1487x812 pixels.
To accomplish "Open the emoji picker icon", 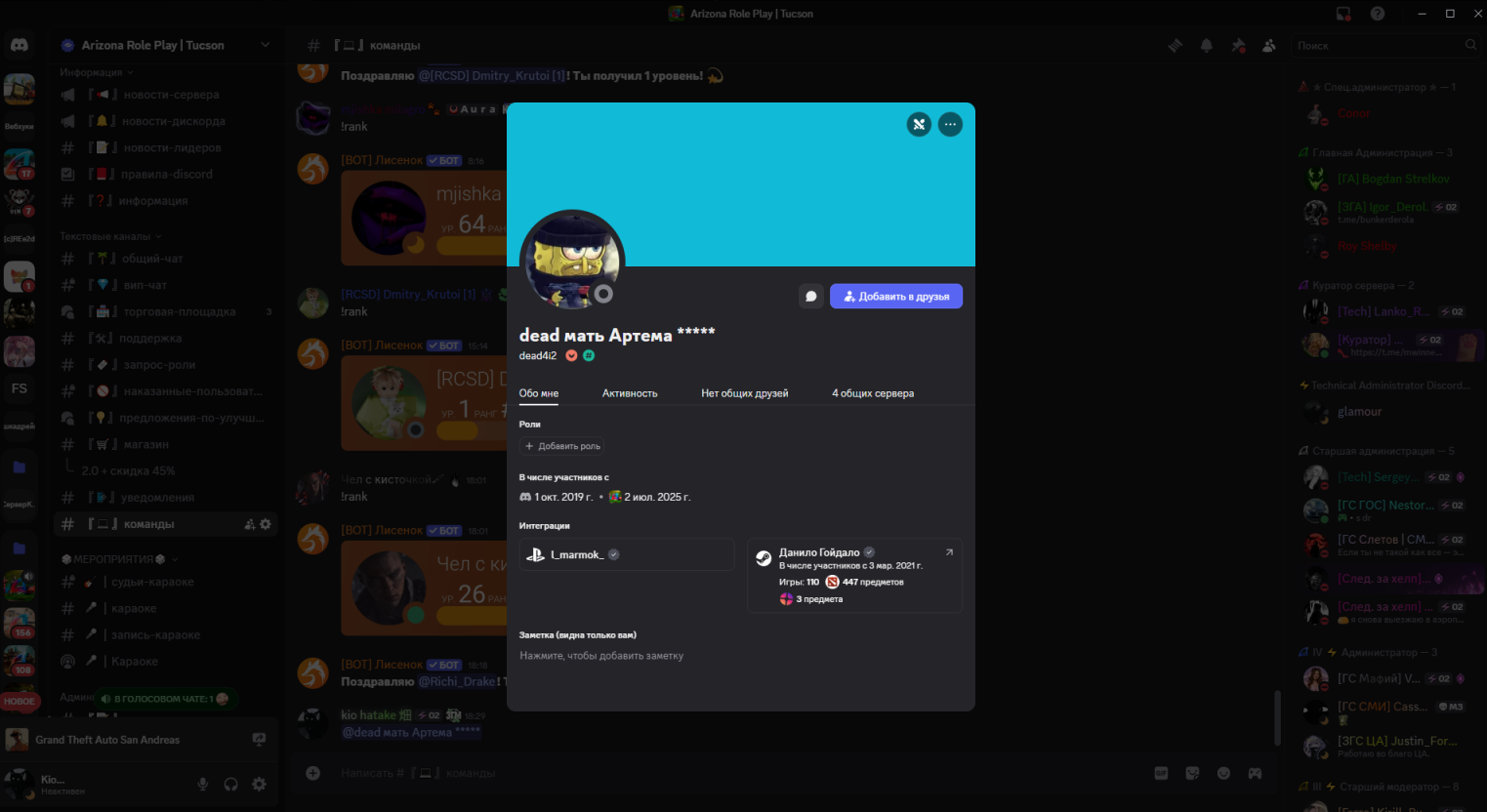I will click(x=1223, y=773).
